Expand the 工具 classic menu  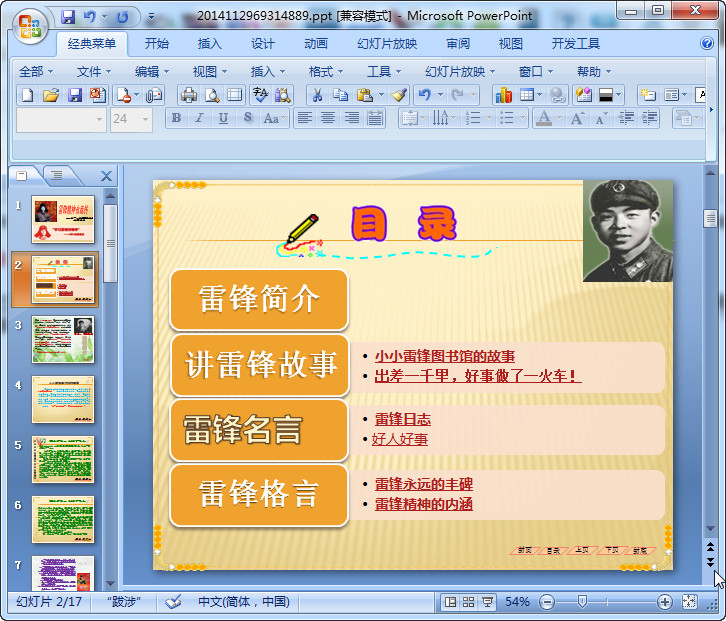(x=384, y=72)
